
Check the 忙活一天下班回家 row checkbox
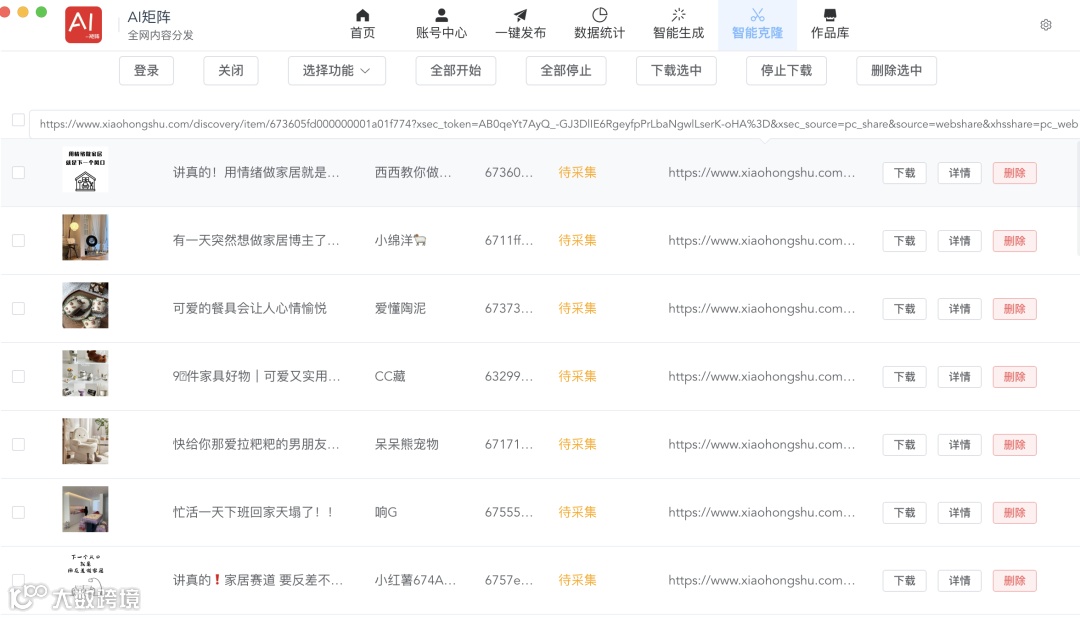19,512
